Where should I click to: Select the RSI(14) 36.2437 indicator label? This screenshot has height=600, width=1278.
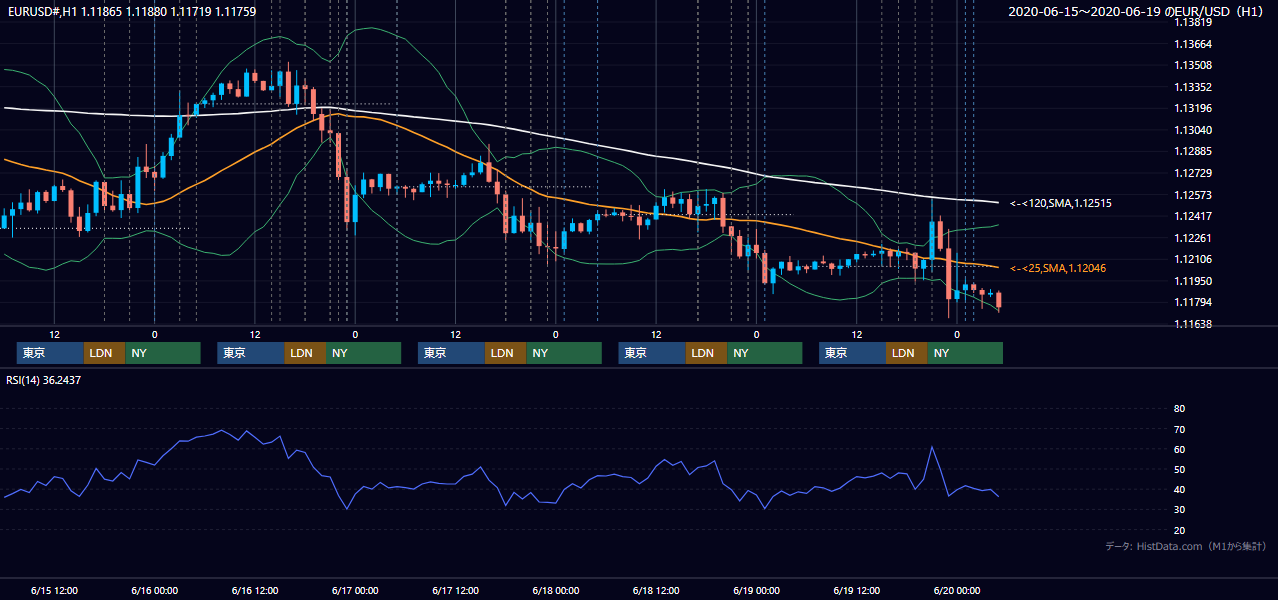point(44,380)
